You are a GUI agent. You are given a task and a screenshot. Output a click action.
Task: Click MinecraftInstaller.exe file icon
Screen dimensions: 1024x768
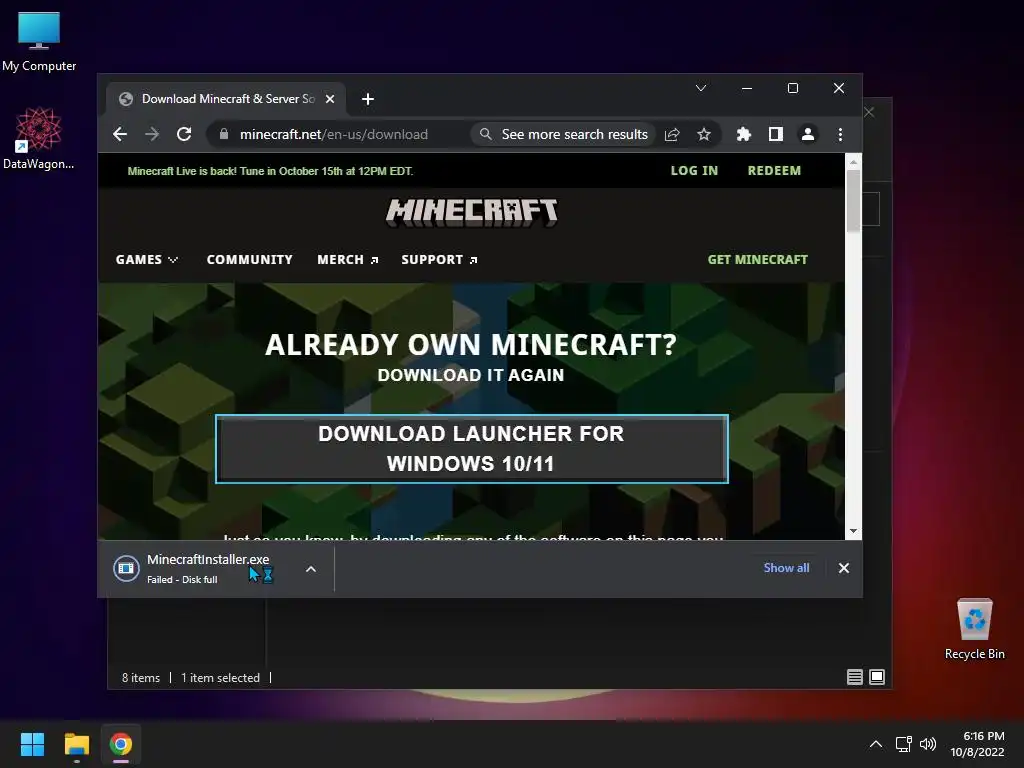tap(126, 569)
